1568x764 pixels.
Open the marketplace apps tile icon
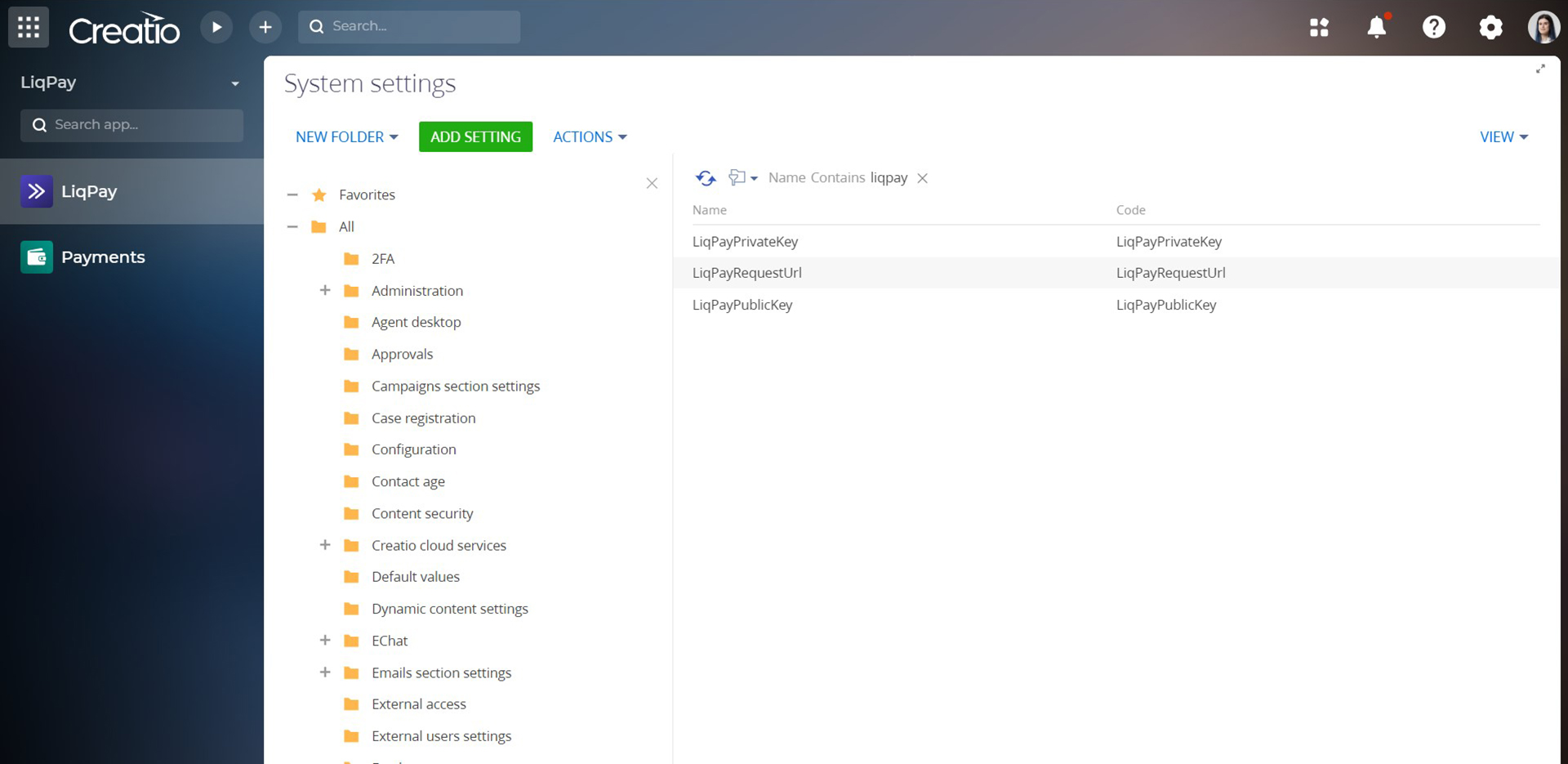1319,27
